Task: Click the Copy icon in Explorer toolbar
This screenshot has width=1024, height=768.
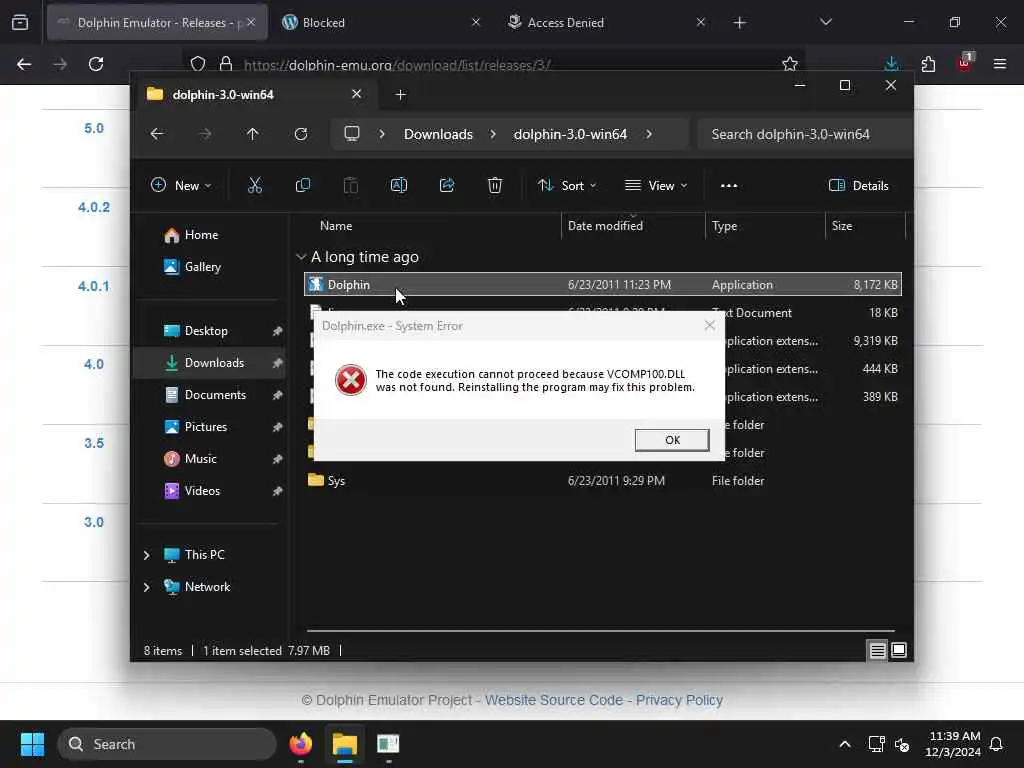Action: (302, 185)
